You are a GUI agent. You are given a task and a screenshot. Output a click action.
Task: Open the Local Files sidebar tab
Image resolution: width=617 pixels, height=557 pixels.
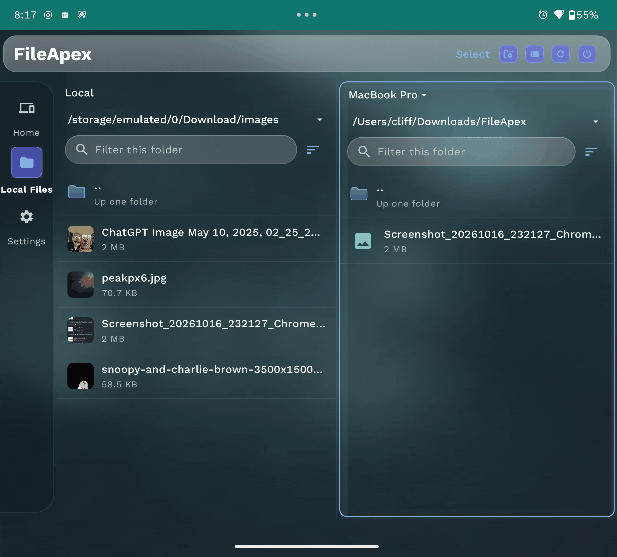coord(26,171)
